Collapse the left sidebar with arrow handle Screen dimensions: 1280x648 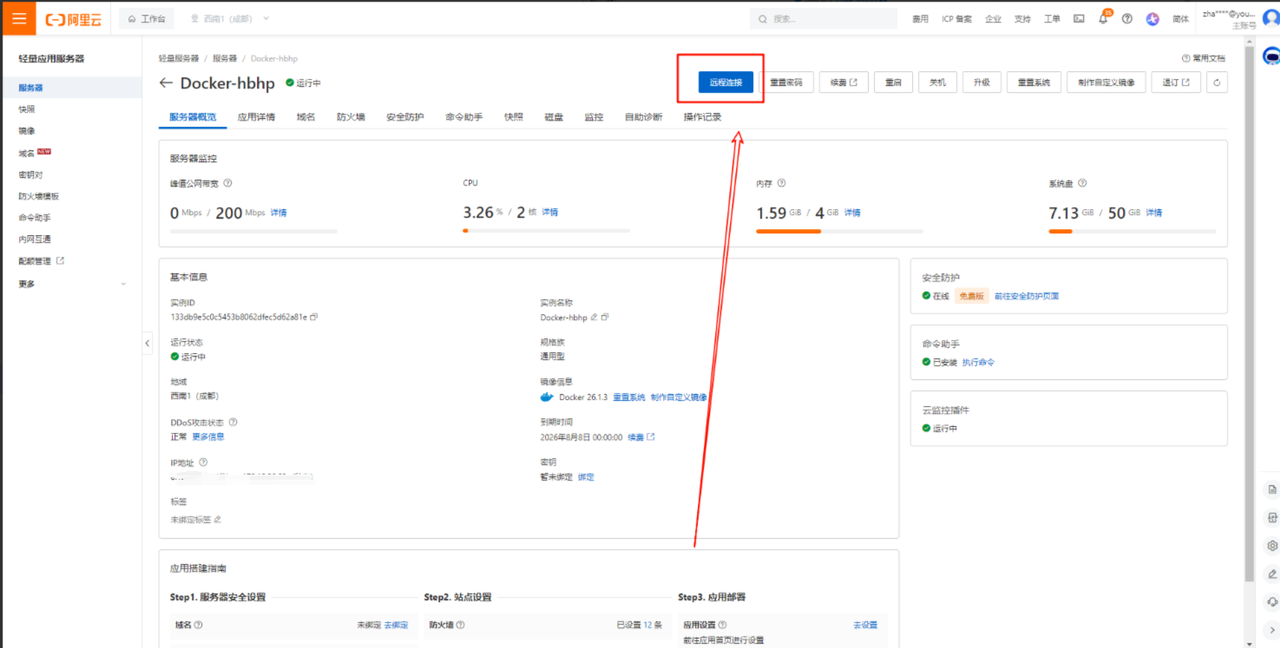tap(147, 343)
